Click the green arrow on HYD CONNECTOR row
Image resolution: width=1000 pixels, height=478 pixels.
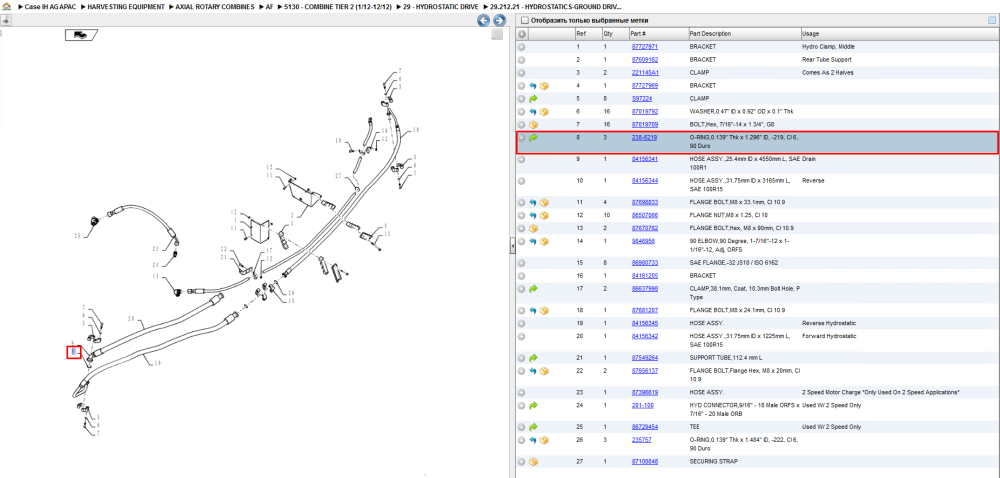point(533,405)
